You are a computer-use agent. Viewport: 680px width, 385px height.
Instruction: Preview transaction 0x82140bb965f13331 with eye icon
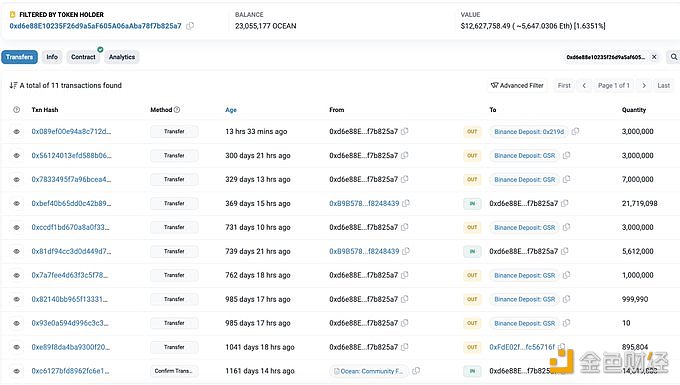(16, 299)
